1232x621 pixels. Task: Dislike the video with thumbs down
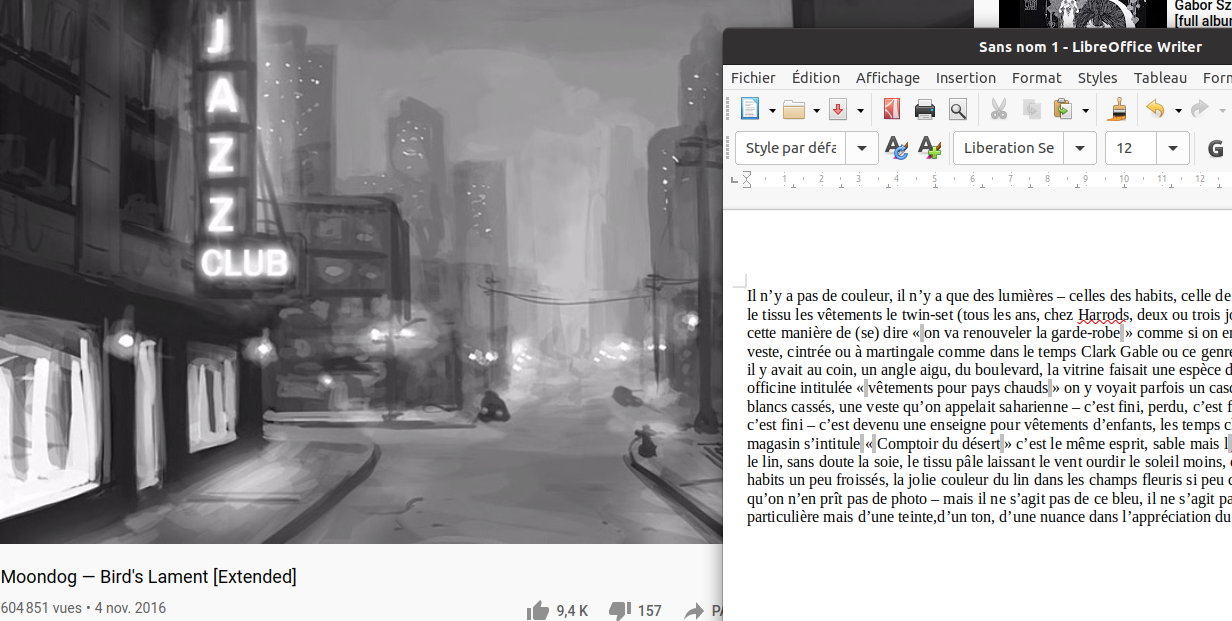[x=621, y=610]
